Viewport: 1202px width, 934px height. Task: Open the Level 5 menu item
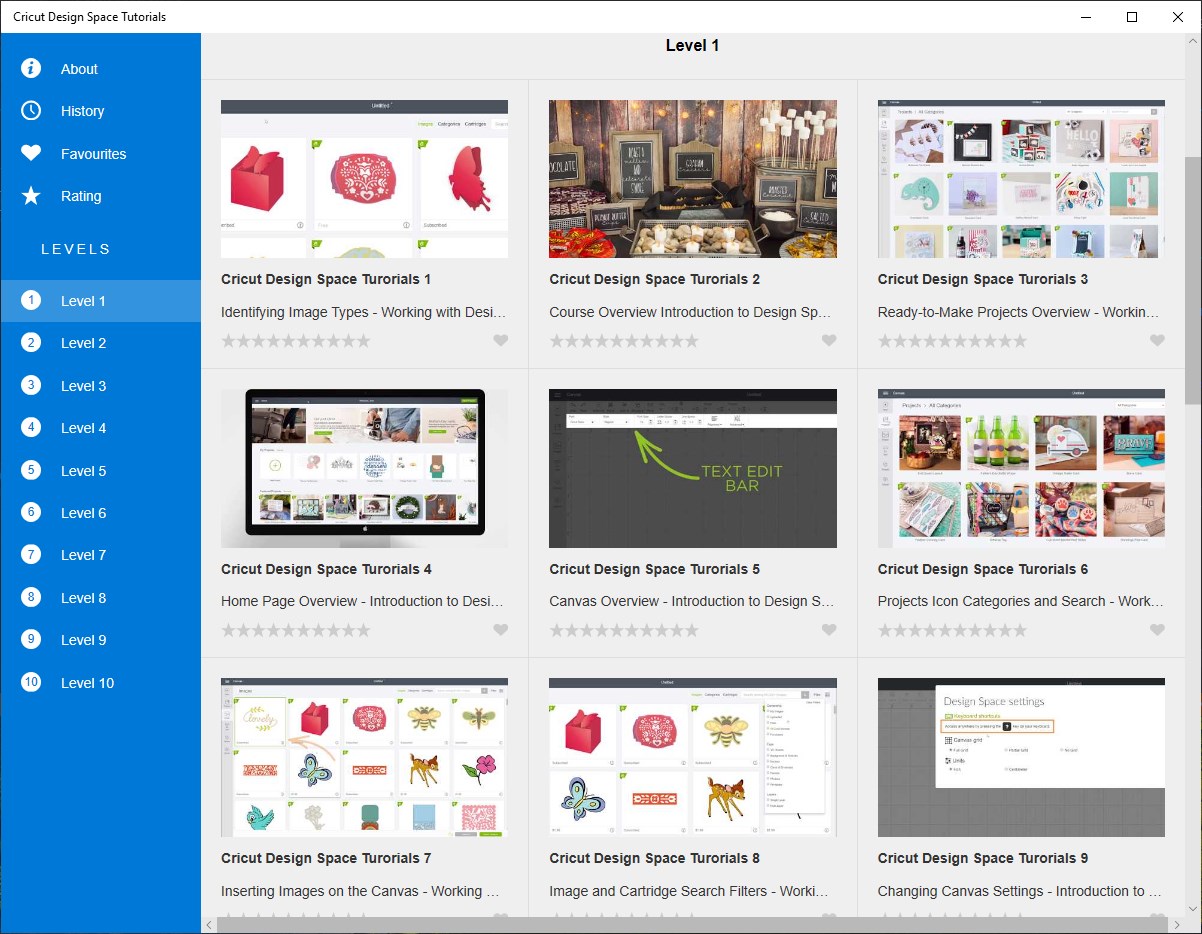pyautogui.click(x=100, y=471)
